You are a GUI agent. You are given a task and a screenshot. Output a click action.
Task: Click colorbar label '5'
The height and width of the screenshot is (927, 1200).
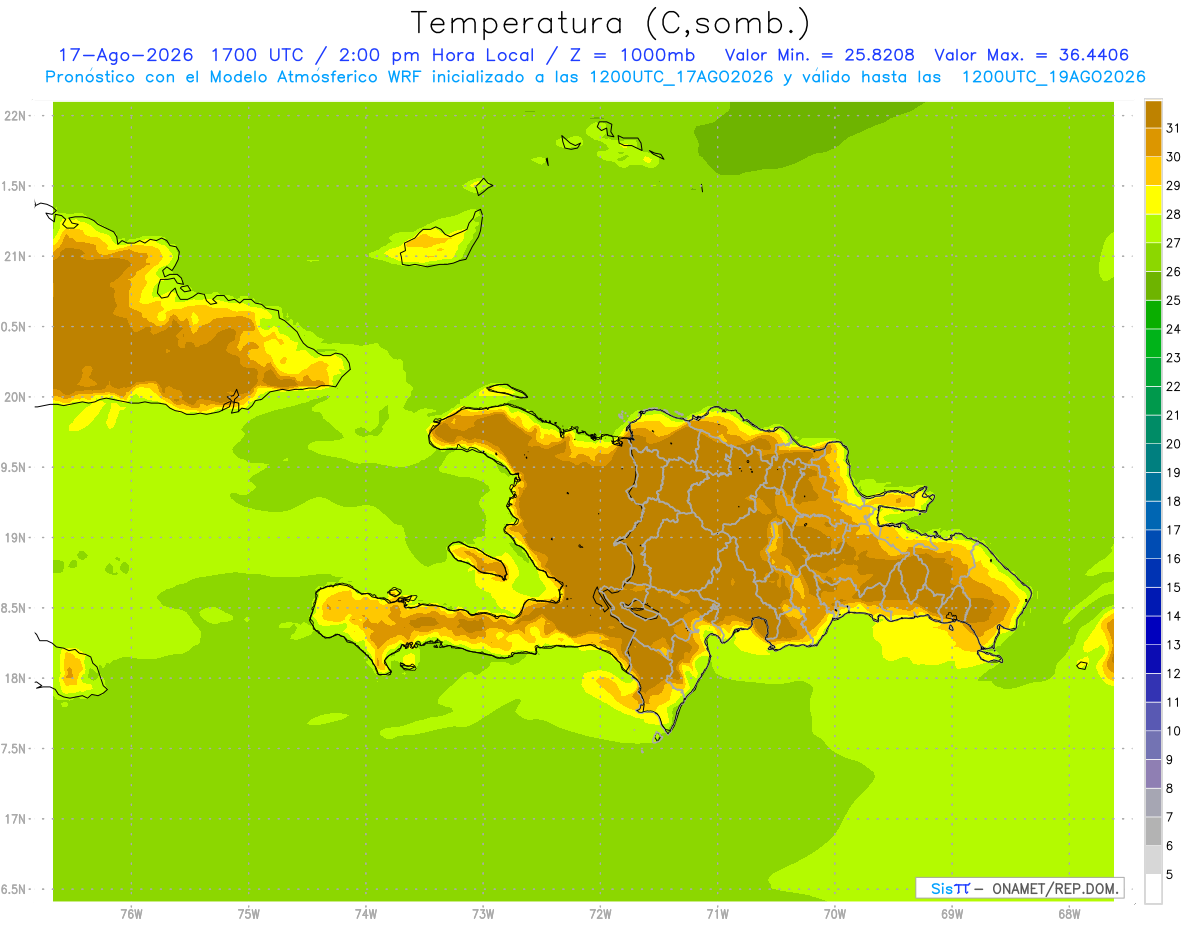(1170, 875)
